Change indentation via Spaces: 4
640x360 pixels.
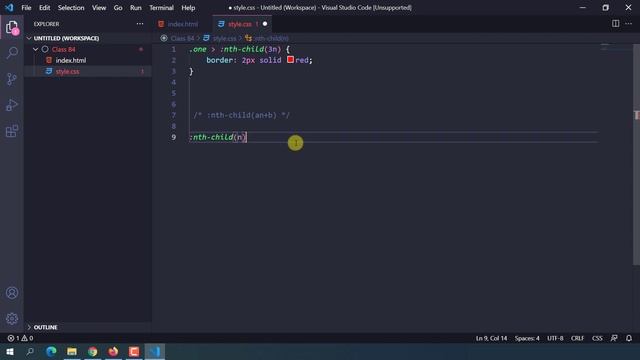tap(527, 338)
